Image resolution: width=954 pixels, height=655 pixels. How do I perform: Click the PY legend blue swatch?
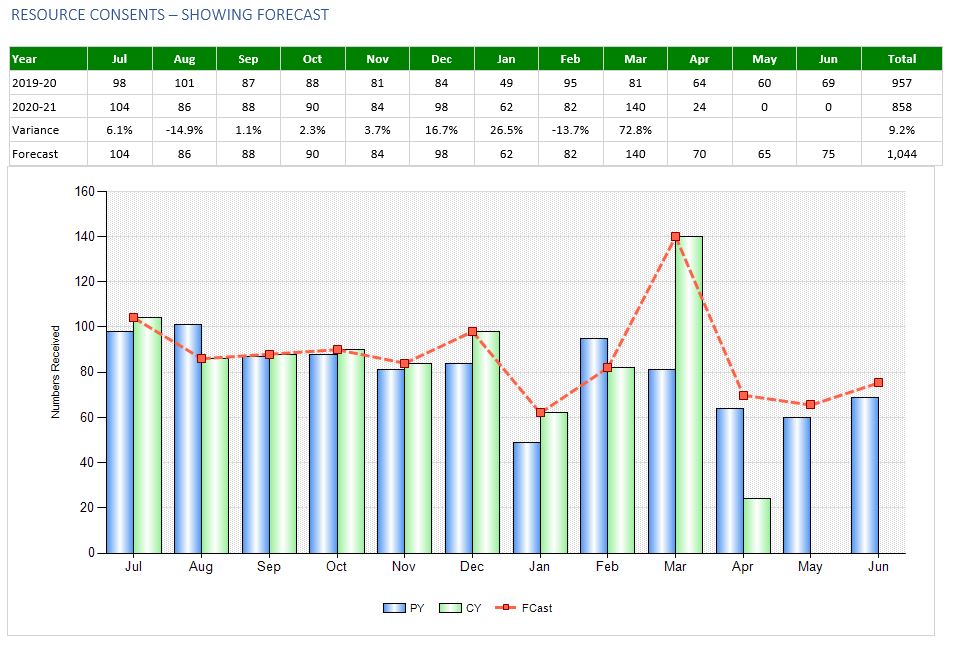pos(394,608)
